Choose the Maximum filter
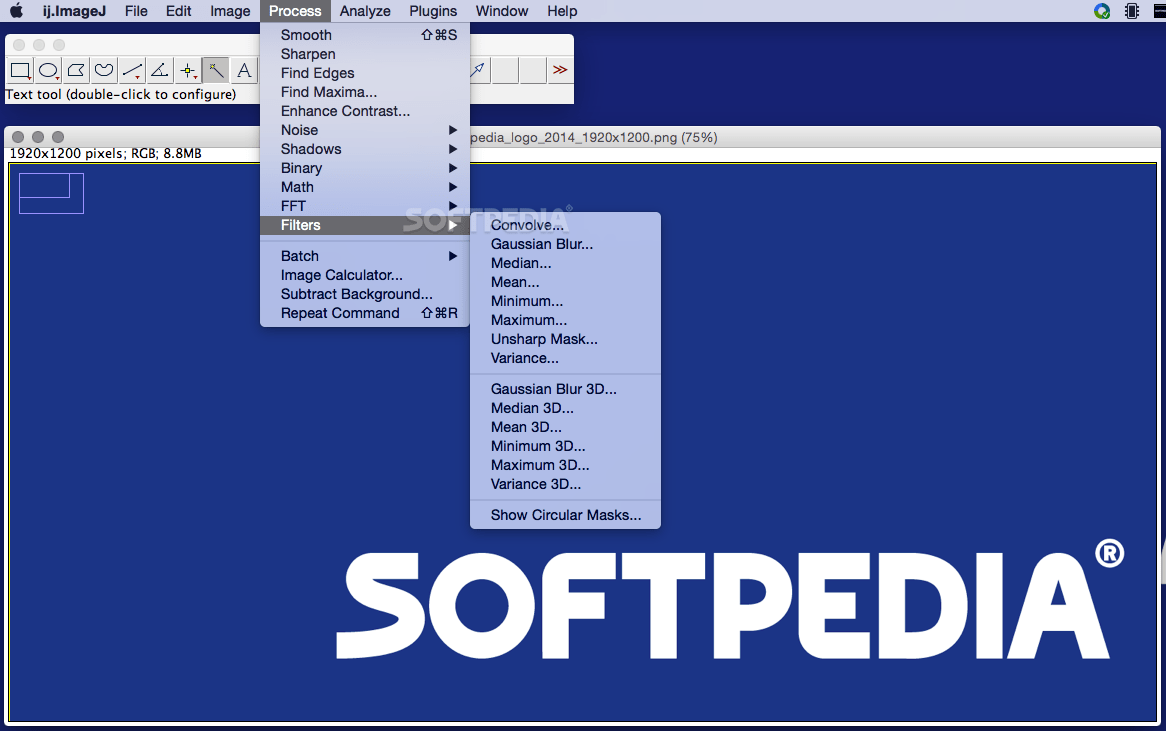The height and width of the screenshot is (731, 1166). click(565, 321)
